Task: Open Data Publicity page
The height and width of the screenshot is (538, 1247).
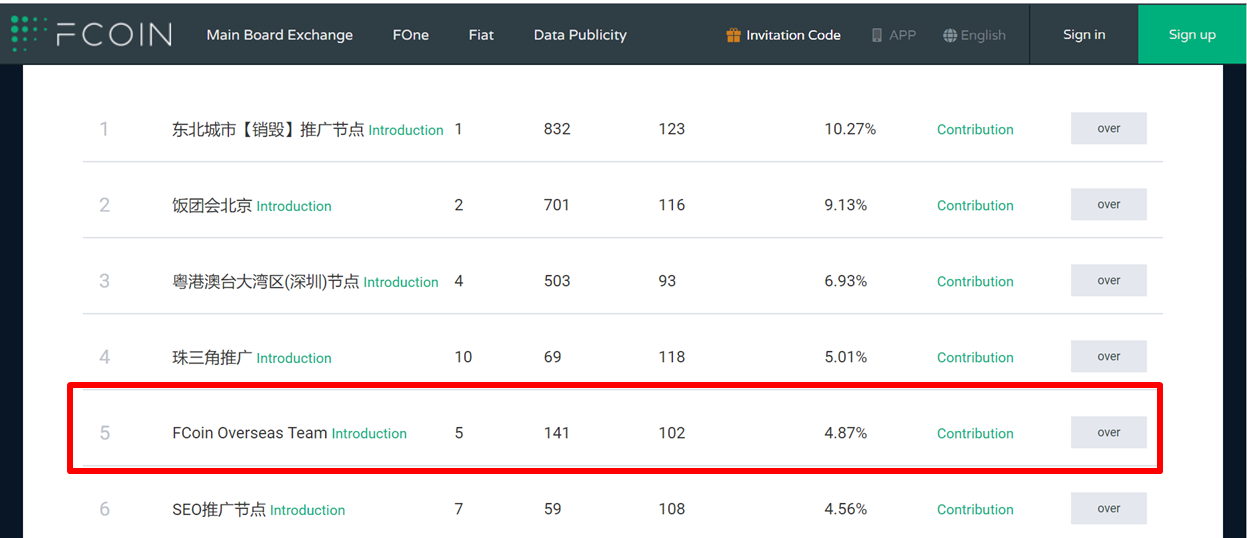Action: 580,35
